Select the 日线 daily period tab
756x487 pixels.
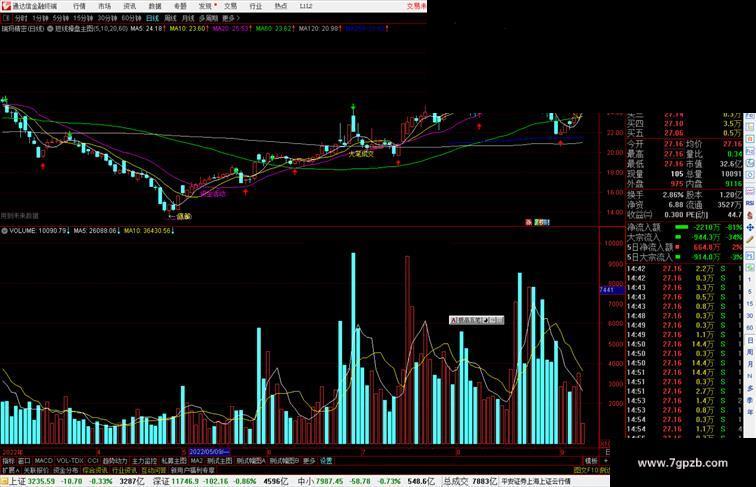coord(152,18)
